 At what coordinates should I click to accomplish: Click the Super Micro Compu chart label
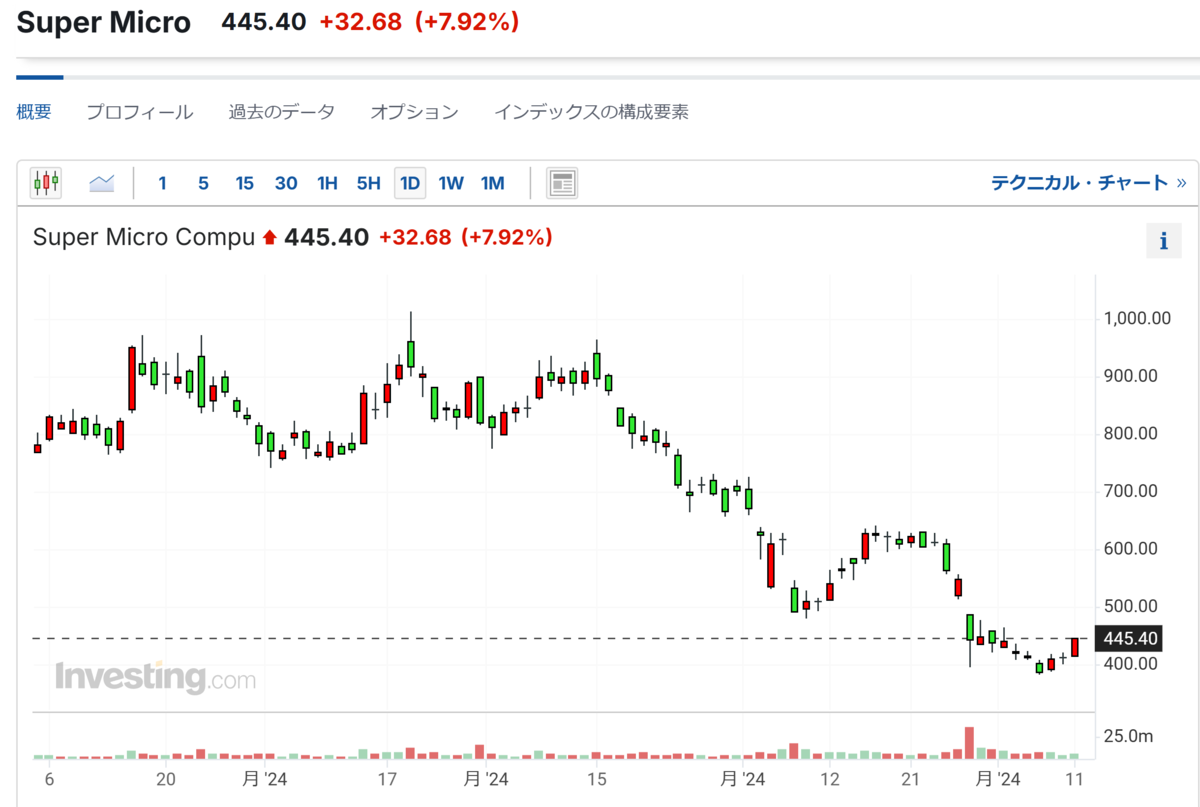pyautogui.click(x=144, y=238)
